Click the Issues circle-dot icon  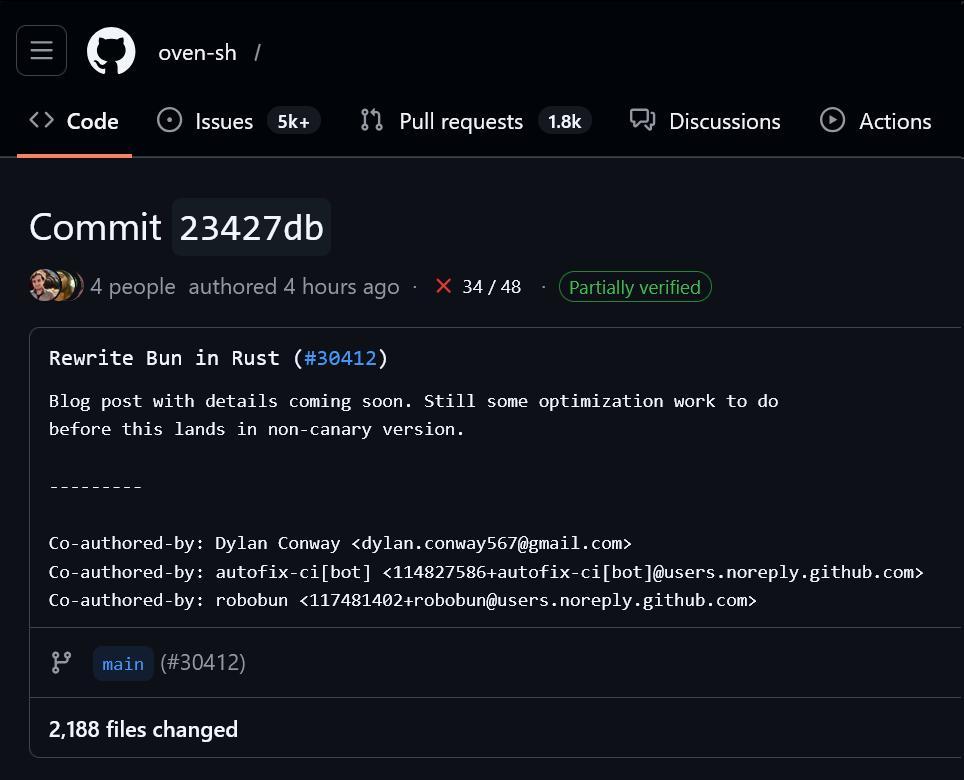pos(169,120)
